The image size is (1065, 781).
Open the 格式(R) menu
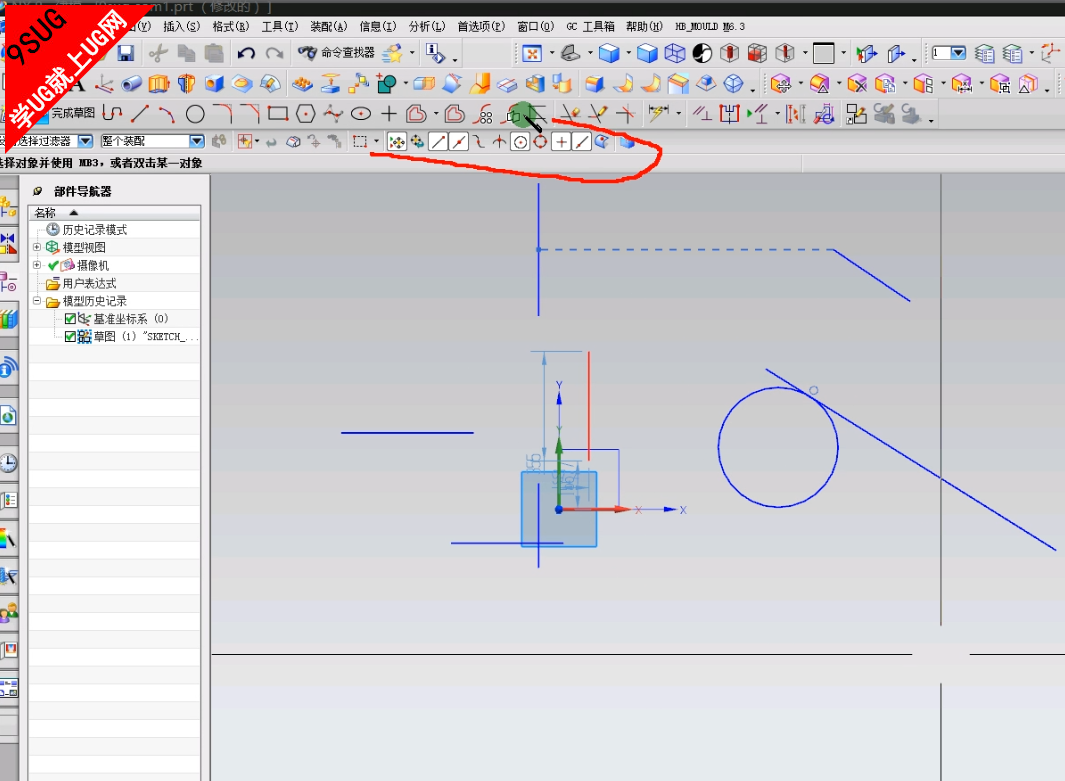(231, 26)
